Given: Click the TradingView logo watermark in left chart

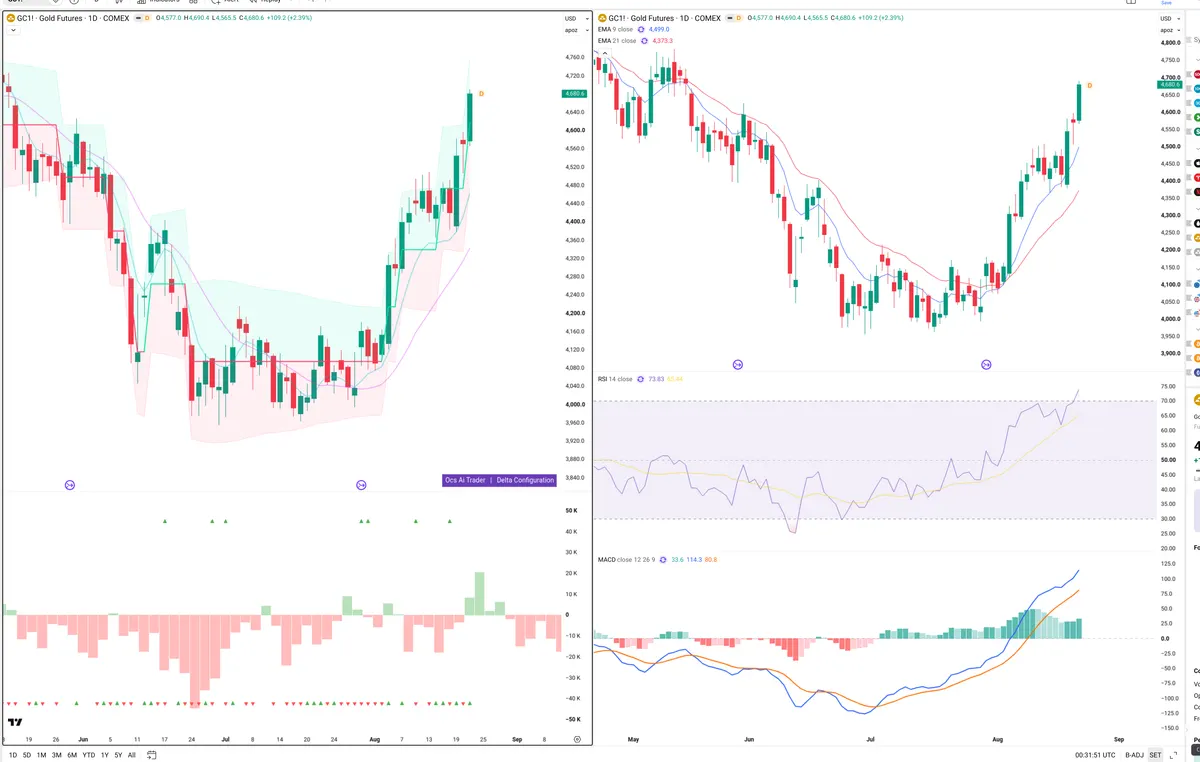Looking at the screenshot, I should click(x=15, y=722).
